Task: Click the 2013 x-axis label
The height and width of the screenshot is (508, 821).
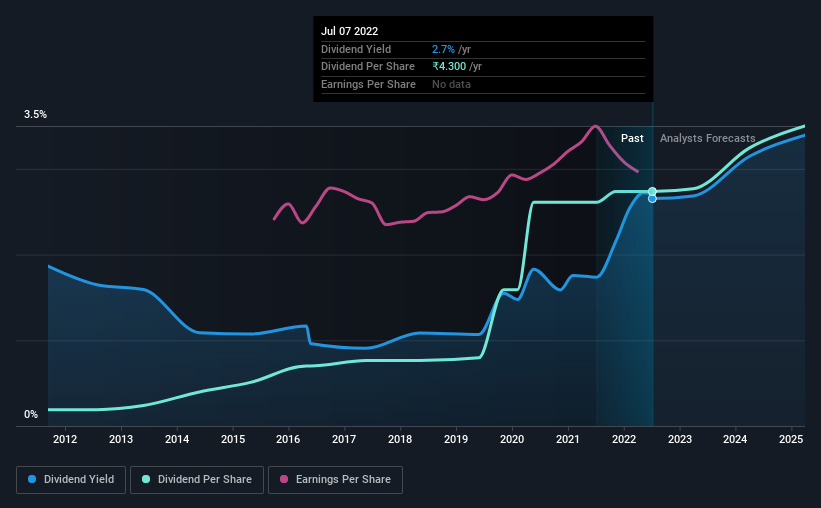Action: (121, 439)
